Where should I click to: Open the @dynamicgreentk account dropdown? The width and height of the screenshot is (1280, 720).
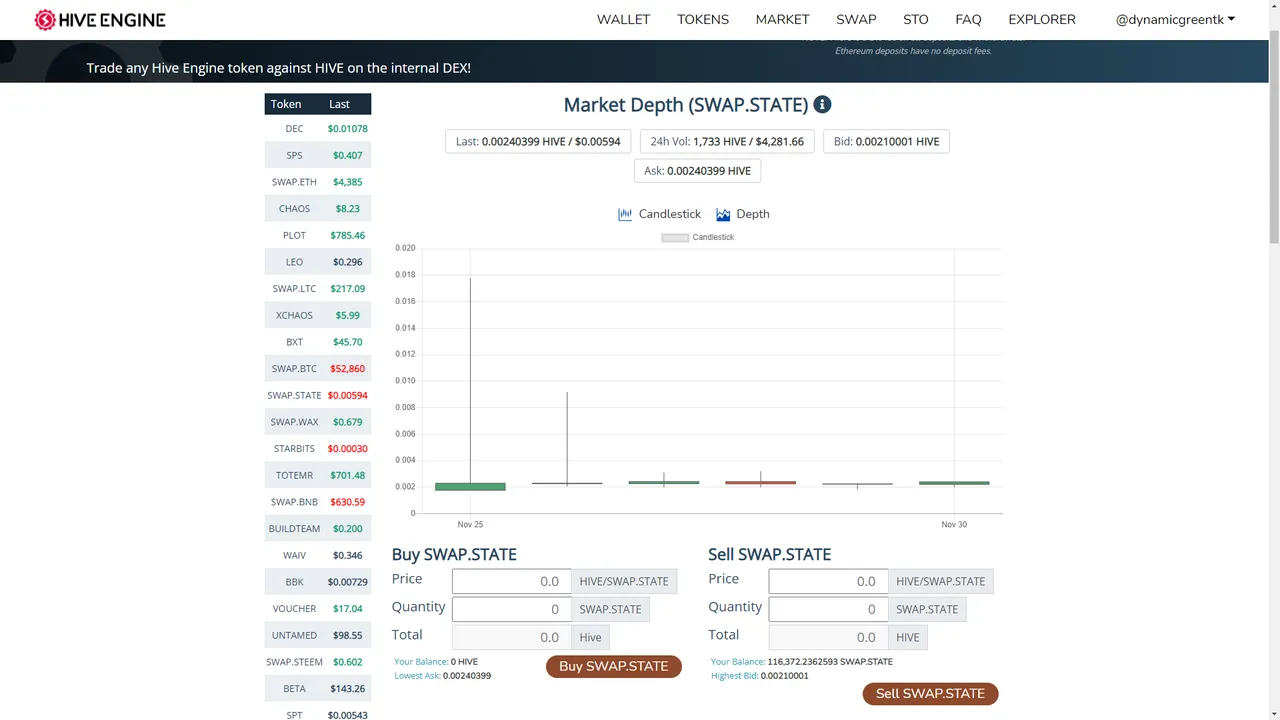[1175, 19]
